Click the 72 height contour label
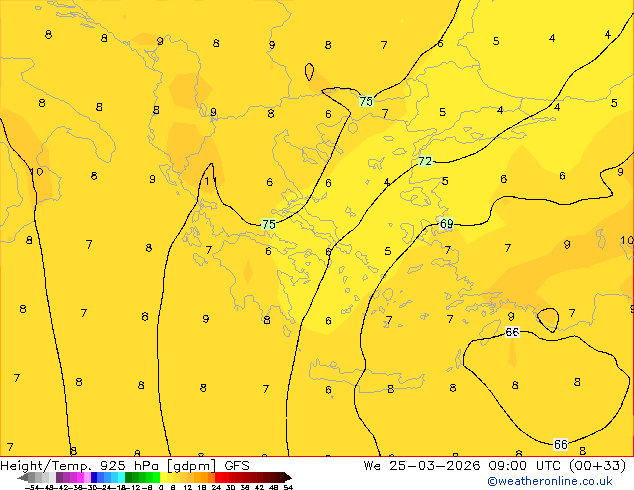This screenshot has height=490, width=634. point(425,161)
